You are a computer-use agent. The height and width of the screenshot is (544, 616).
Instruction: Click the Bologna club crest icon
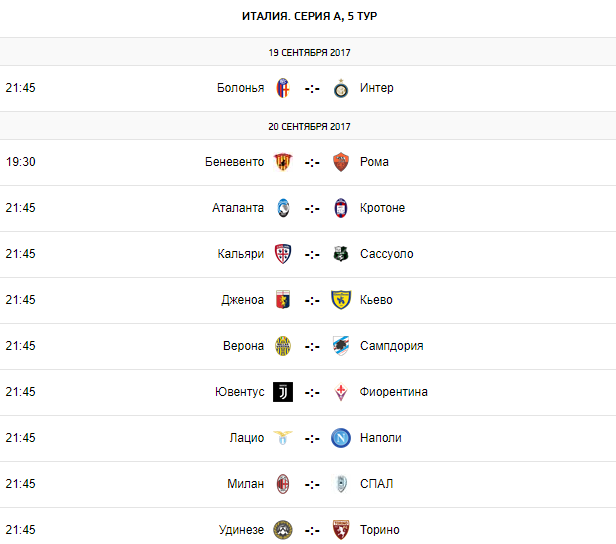283,88
